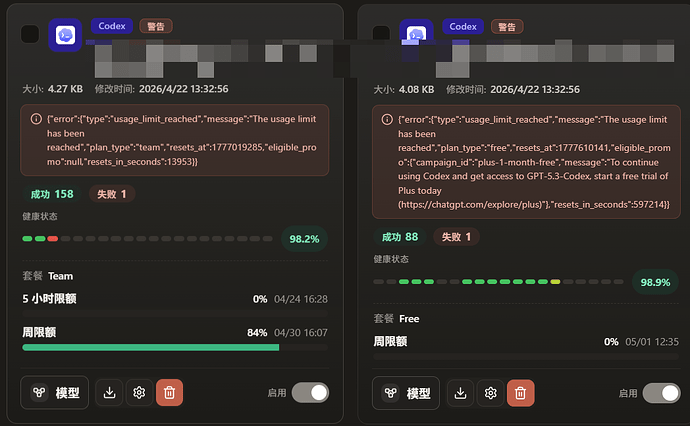
Task: Click the Codex tag on the Team card
Action: point(112,26)
